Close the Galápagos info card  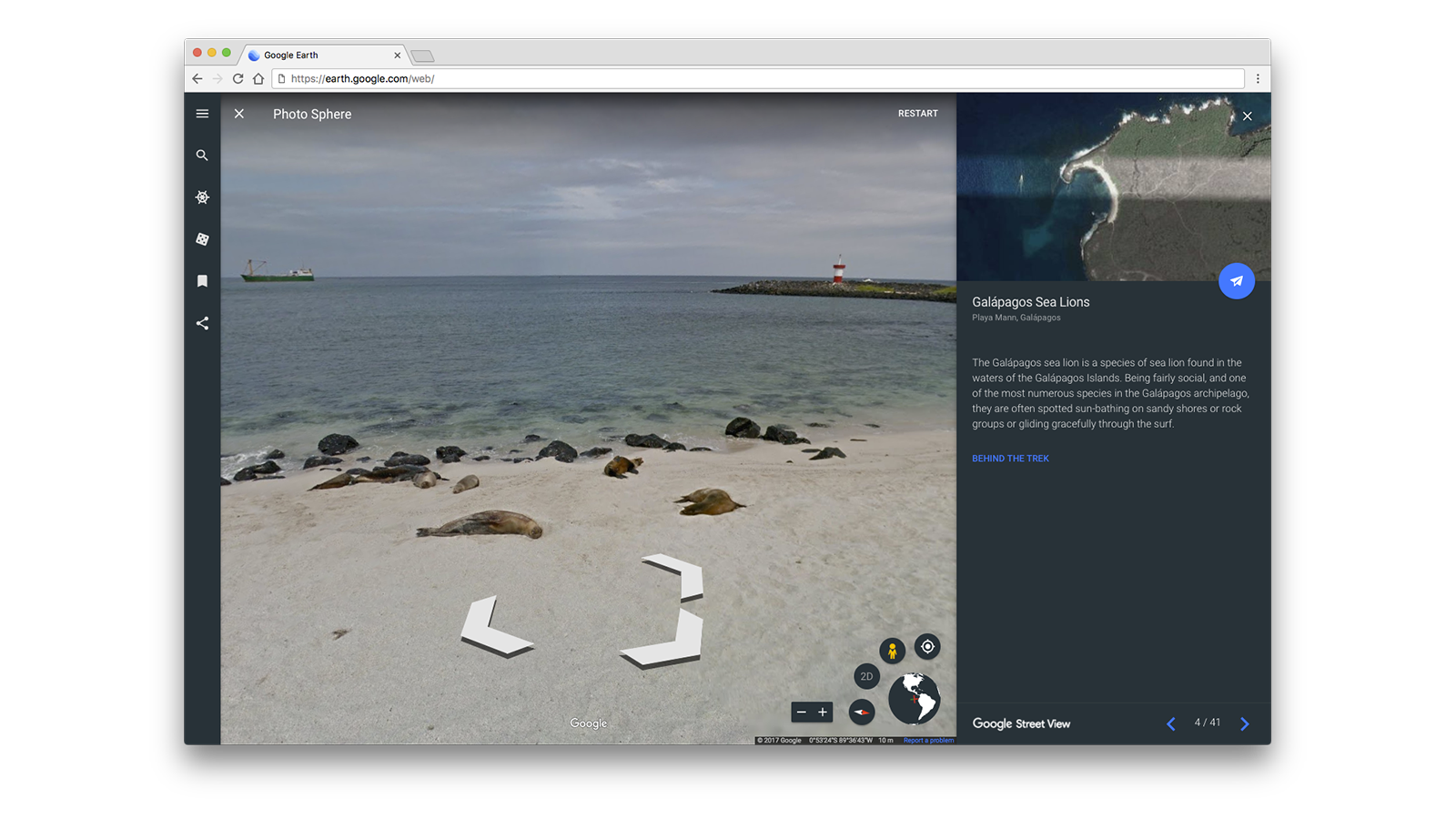click(1248, 116)
